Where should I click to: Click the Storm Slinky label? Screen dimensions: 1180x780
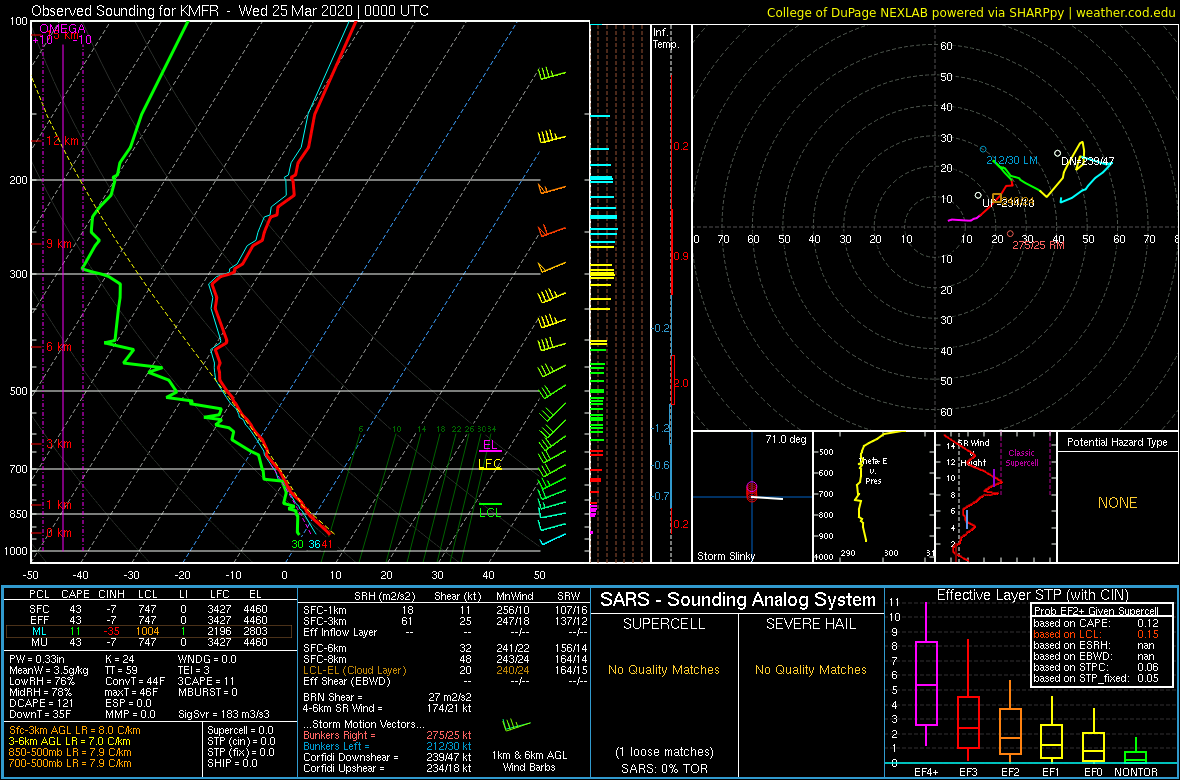pos(726,556)
